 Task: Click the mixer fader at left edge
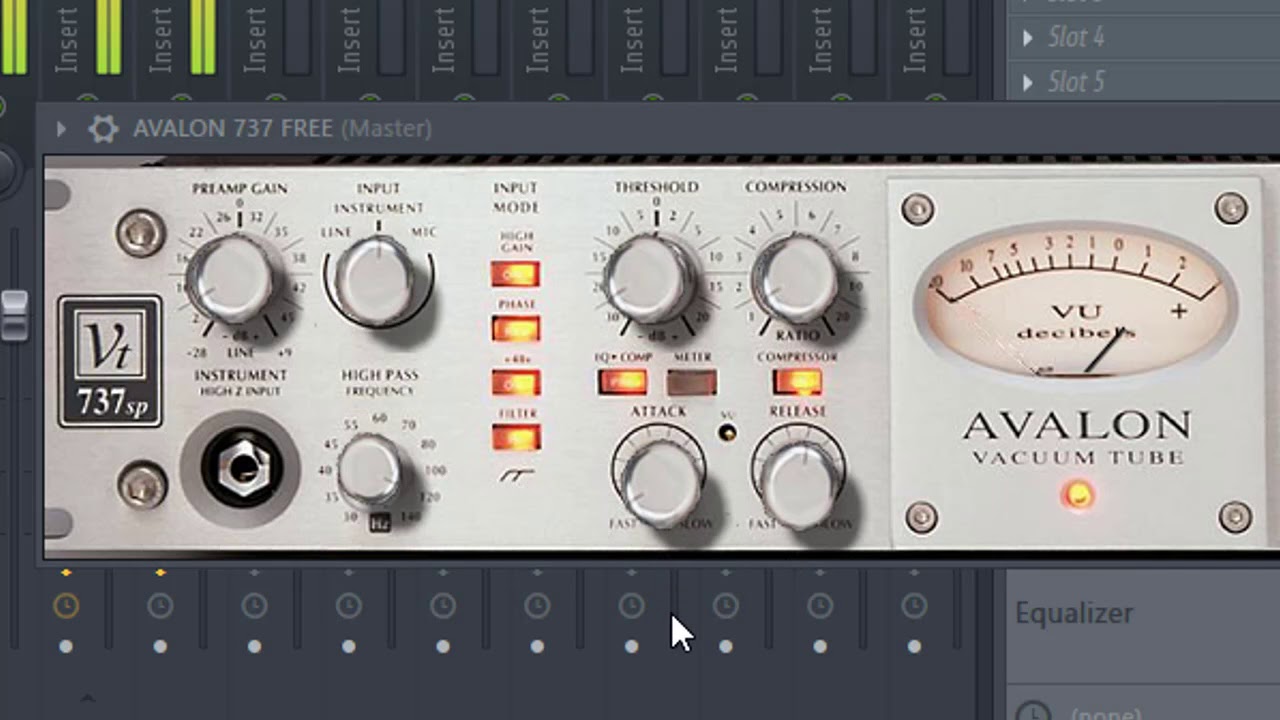pyautogui.click(x=13, y=315)
